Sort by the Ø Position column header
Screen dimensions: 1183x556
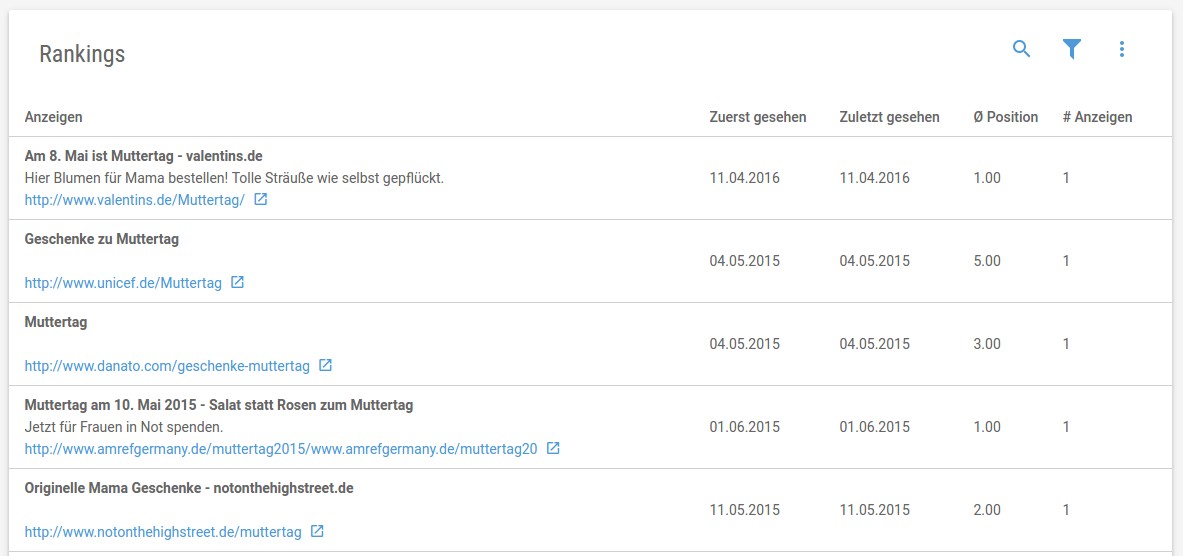coord(1006,117)
